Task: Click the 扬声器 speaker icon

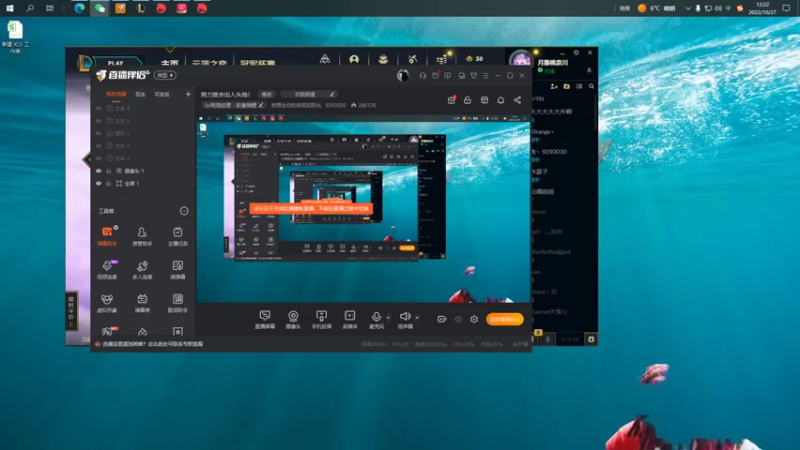Action: tap(405, 316)
